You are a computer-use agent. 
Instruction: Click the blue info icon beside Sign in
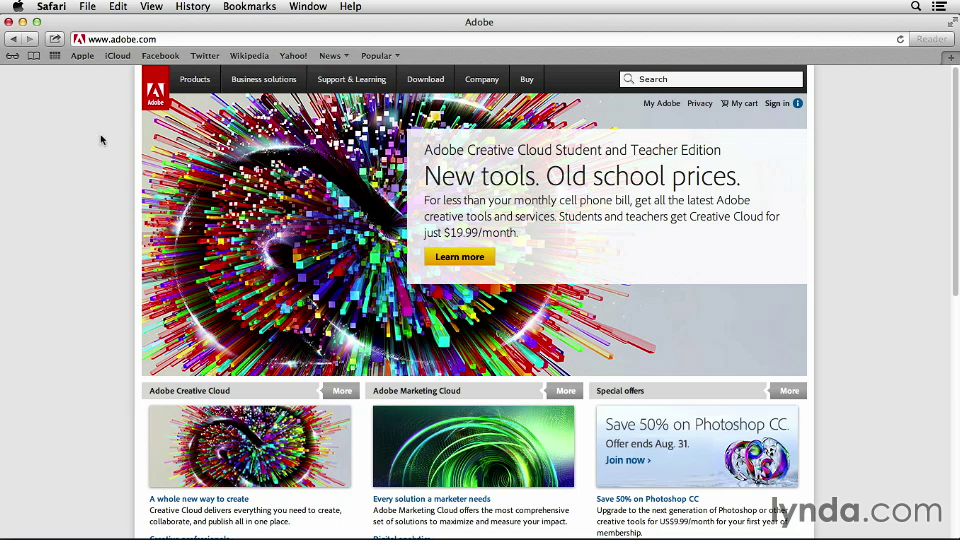tap(798, 103)
